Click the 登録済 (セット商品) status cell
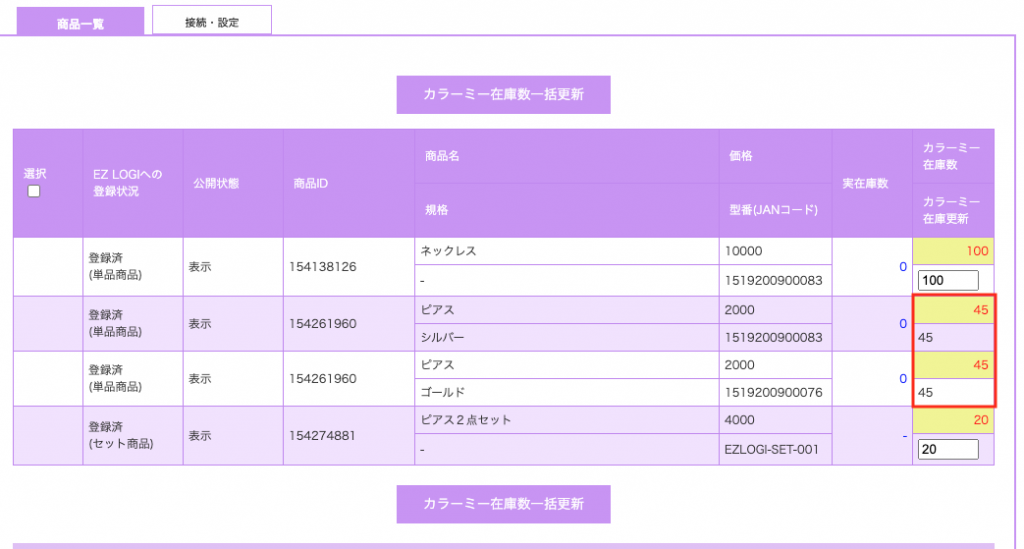Viewport: 1024px width, 549px height. pos(132,435)
